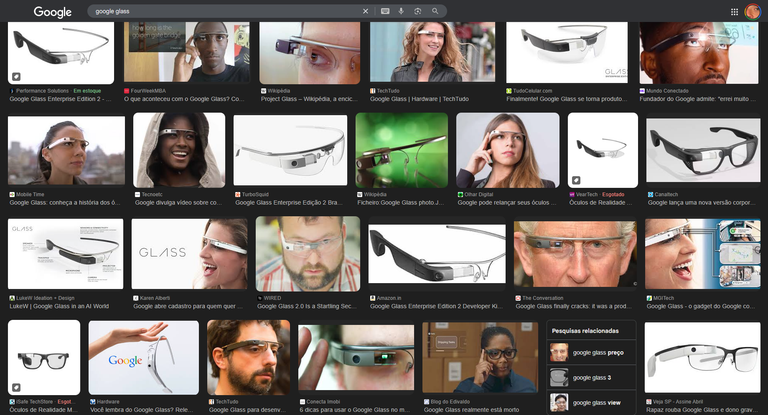Open Tecnoetc 'Google divulga vídeo sobre' link
Viewport: 768px width, 415px height.
[178, 202]
